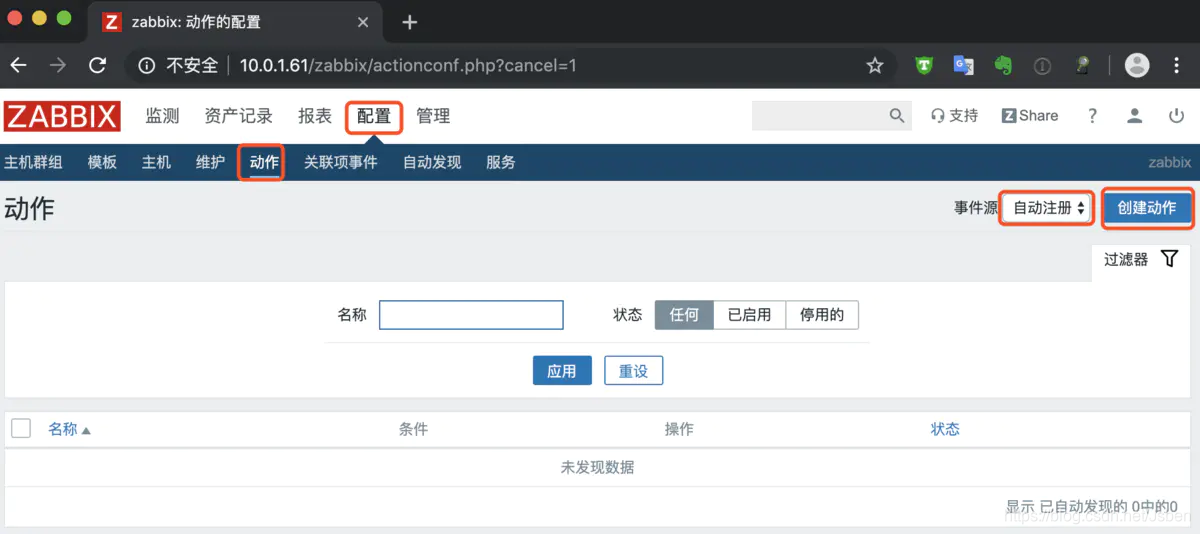The image size is (1200, 534).
Task: Open the 配置 menu
Action: 374,116
